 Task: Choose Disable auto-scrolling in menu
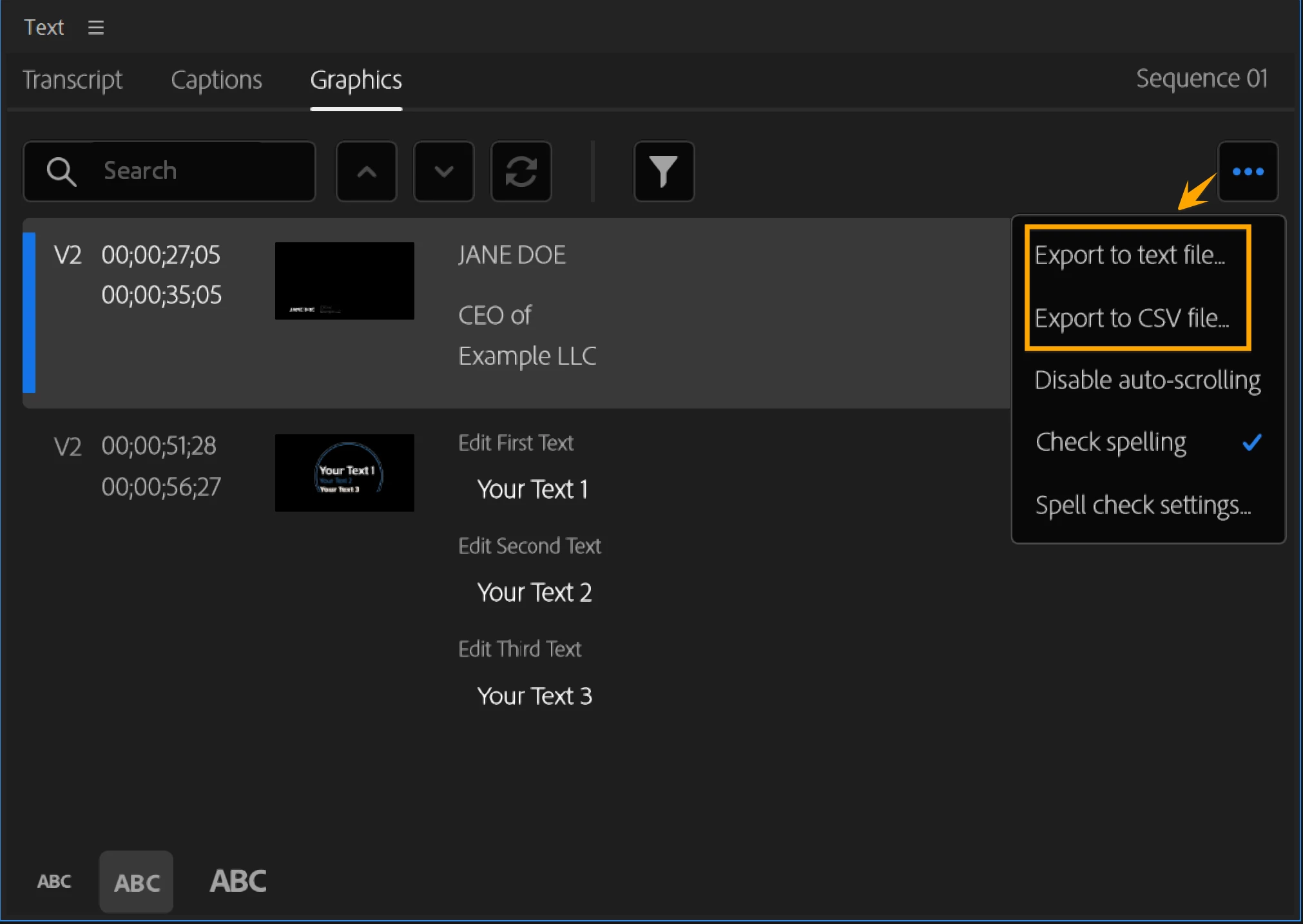1146,380
